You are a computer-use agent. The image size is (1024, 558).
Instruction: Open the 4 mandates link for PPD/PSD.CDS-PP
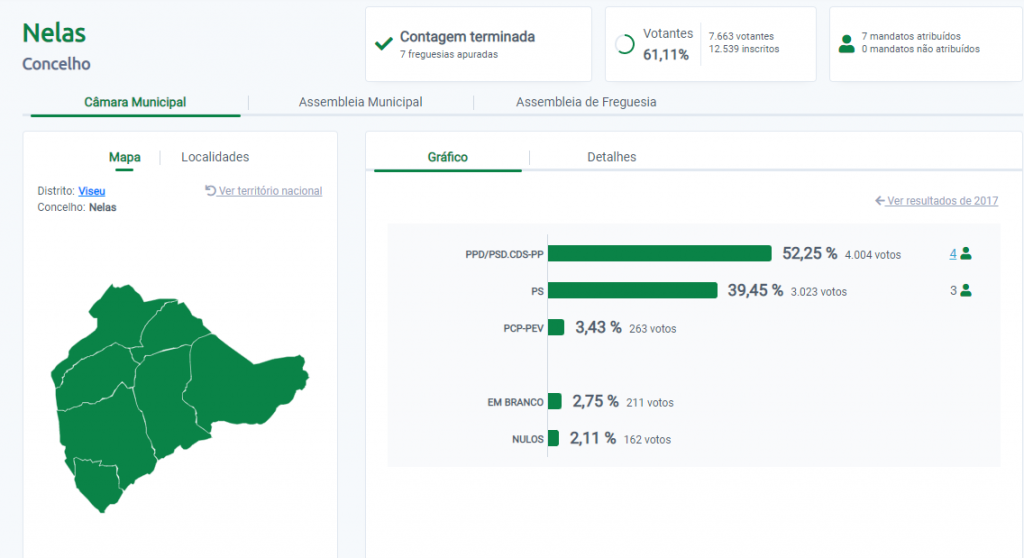point(953,254)
